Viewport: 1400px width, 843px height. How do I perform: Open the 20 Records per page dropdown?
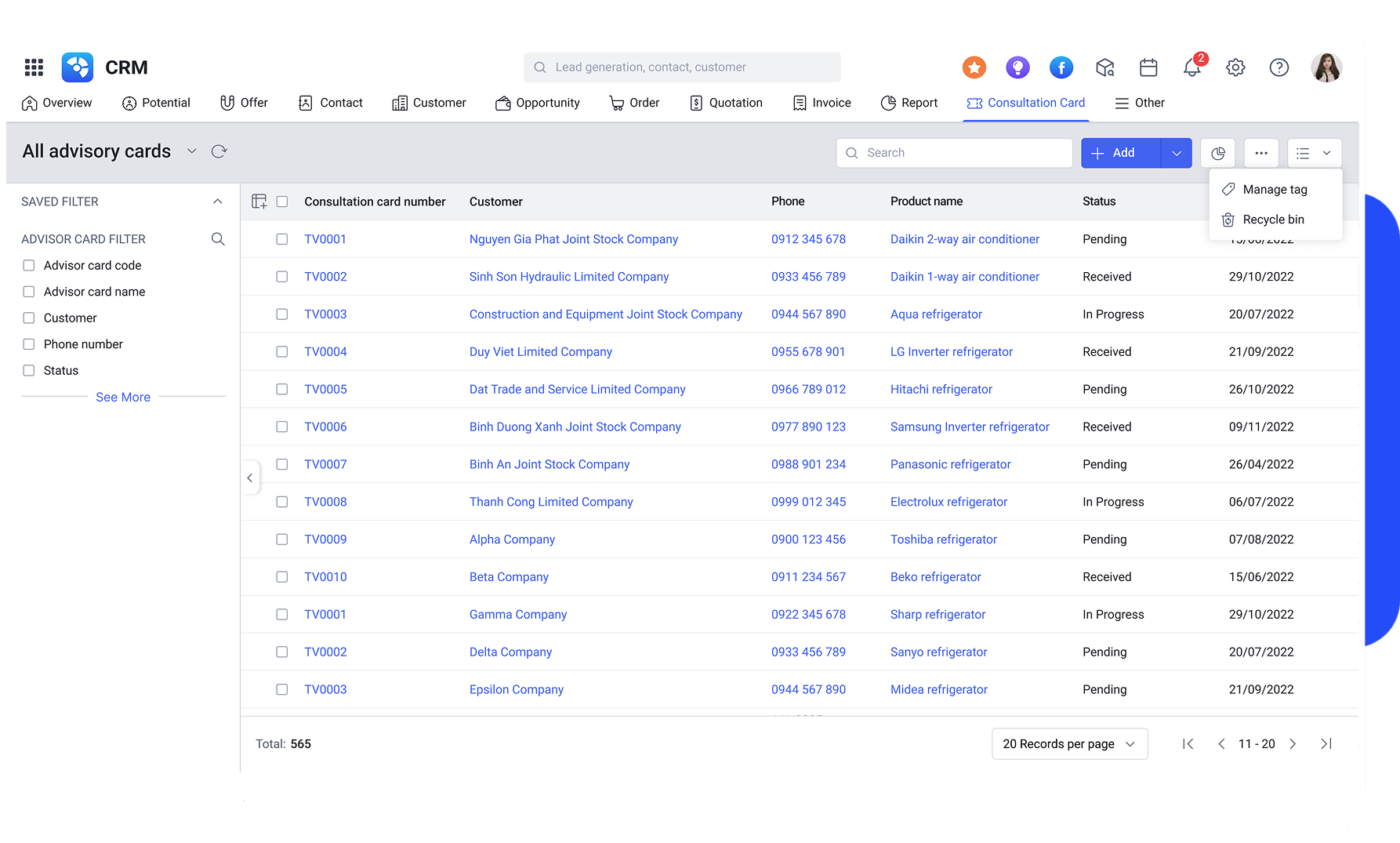coord(1069,743)
